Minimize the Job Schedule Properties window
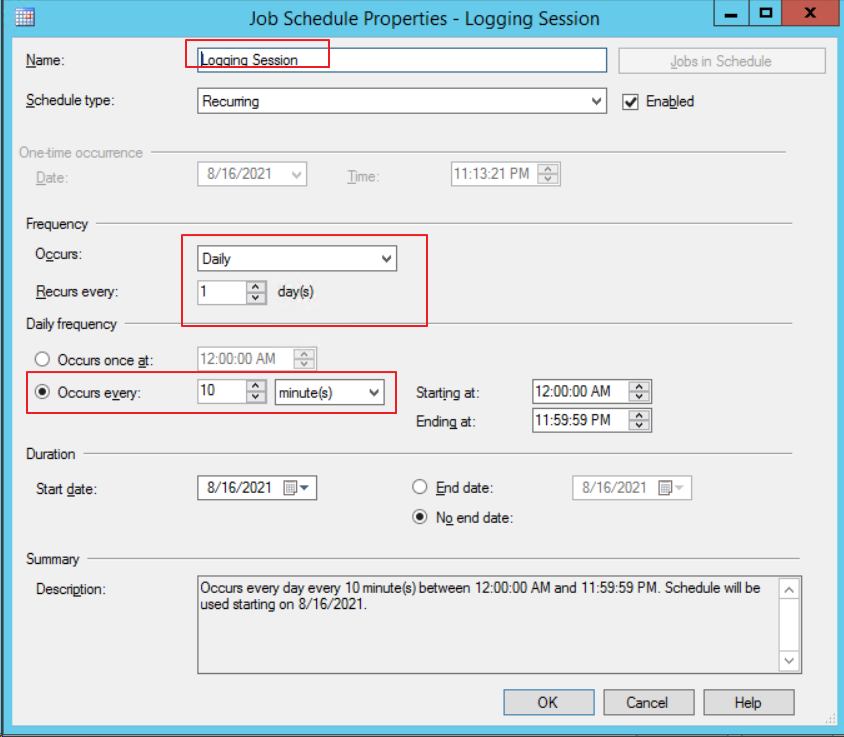The image size is (844, 737). tap(731, 13)
